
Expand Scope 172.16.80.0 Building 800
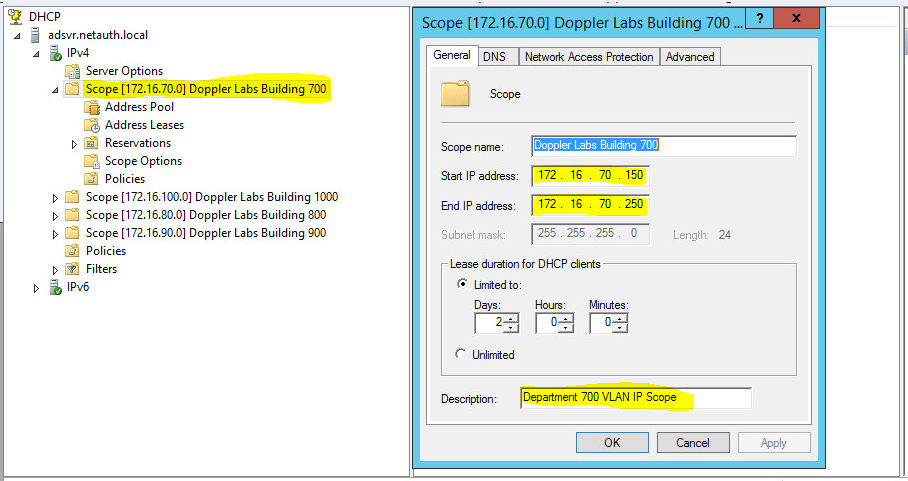tap(55, 216)
